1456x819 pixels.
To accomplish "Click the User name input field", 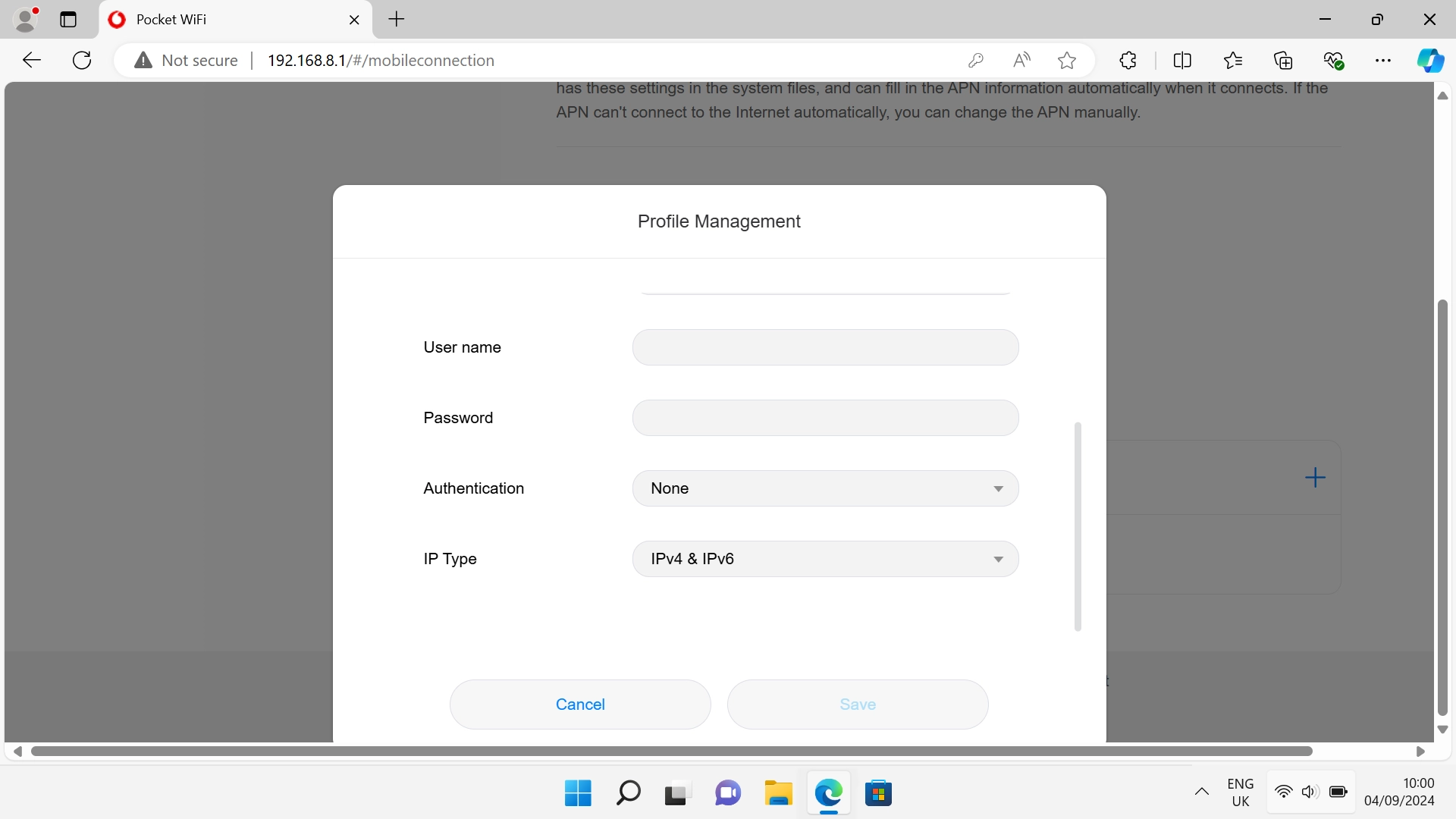I will point(825,347).
